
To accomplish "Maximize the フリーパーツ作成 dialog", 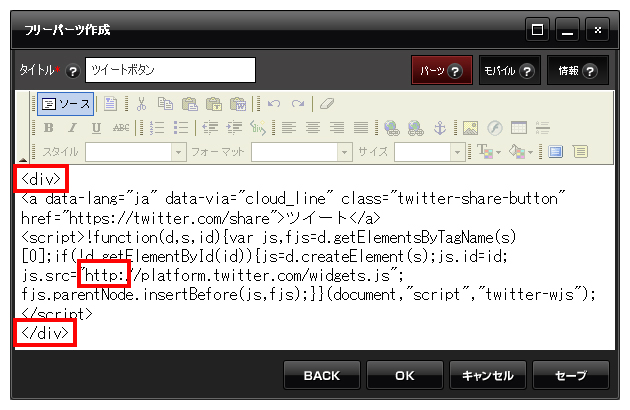I will coord(537,29).
